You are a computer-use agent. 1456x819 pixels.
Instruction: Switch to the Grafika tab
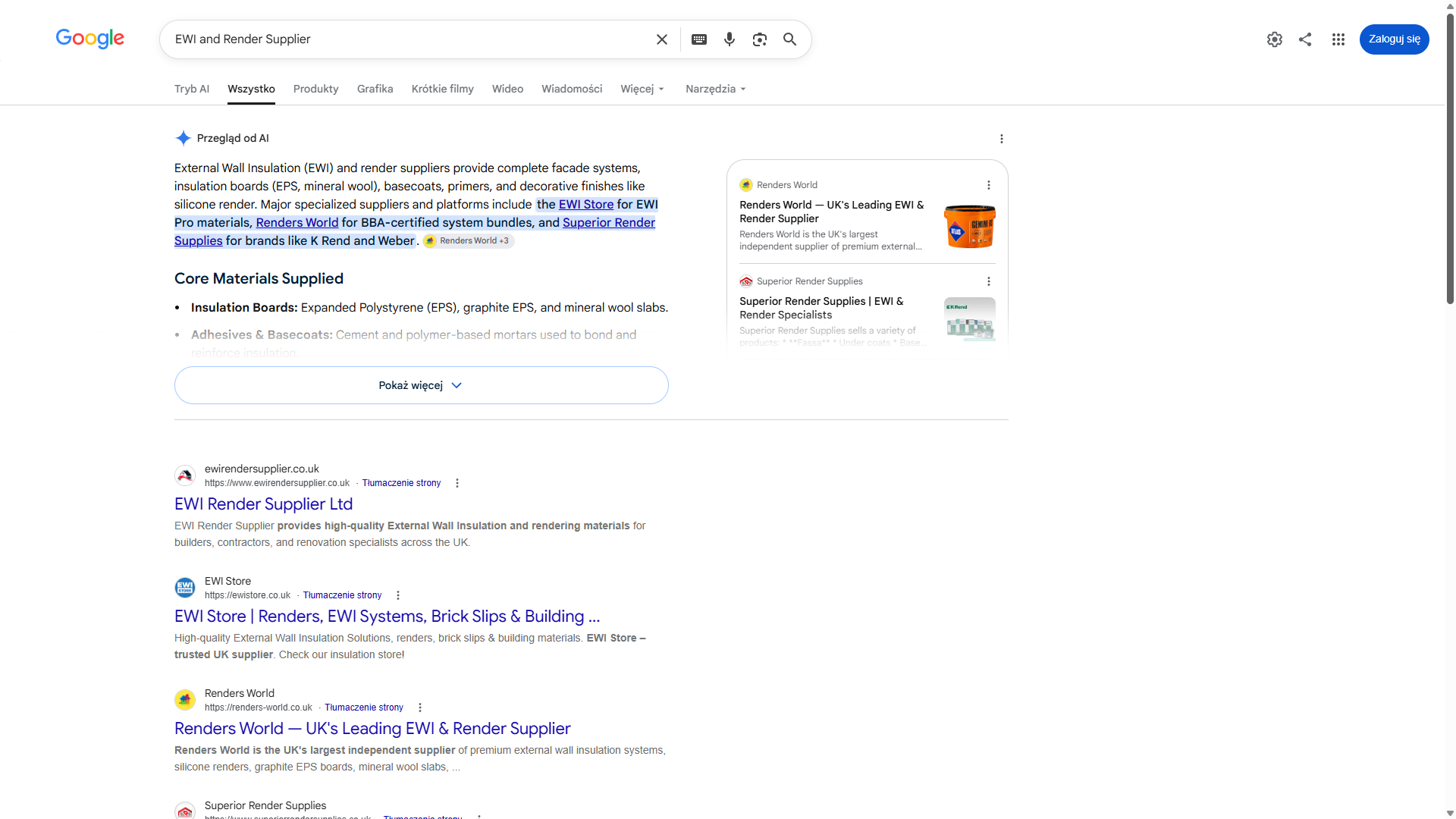375,89
